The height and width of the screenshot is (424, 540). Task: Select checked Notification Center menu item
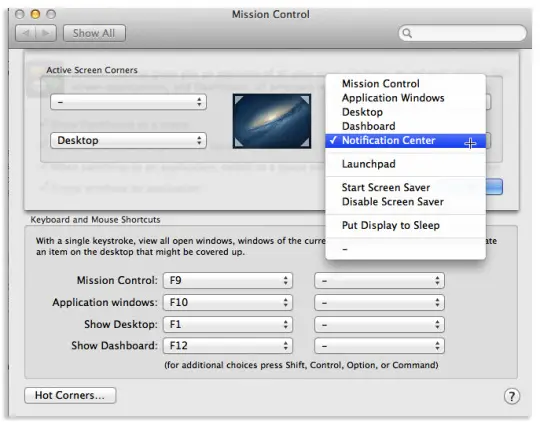point(405,141)
